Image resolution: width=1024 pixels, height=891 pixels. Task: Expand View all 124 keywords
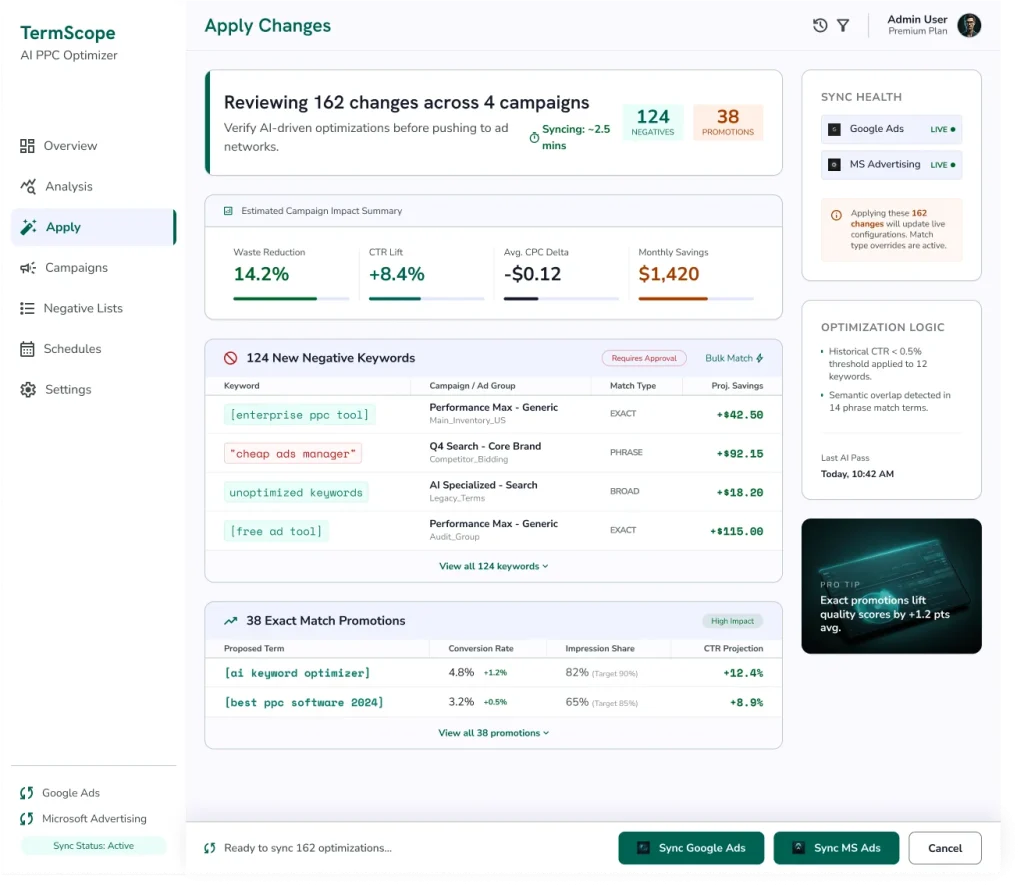[493, 566]
